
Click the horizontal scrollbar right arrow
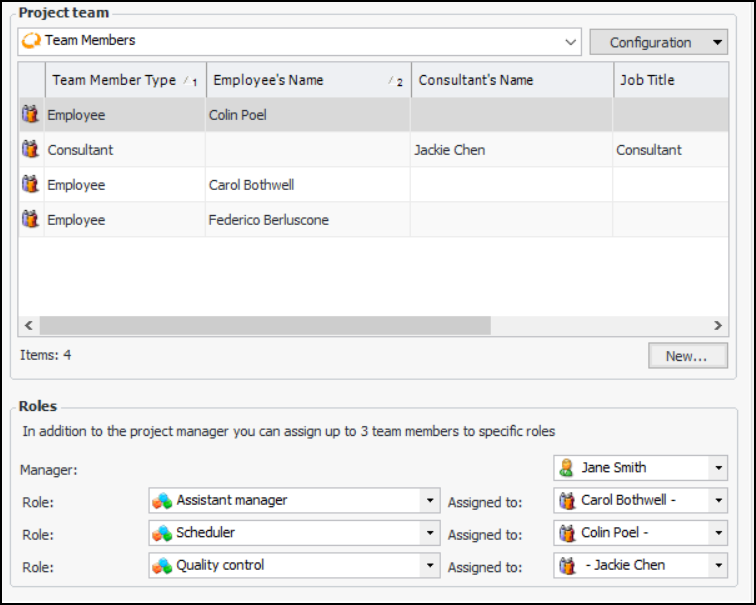(718, 326)
